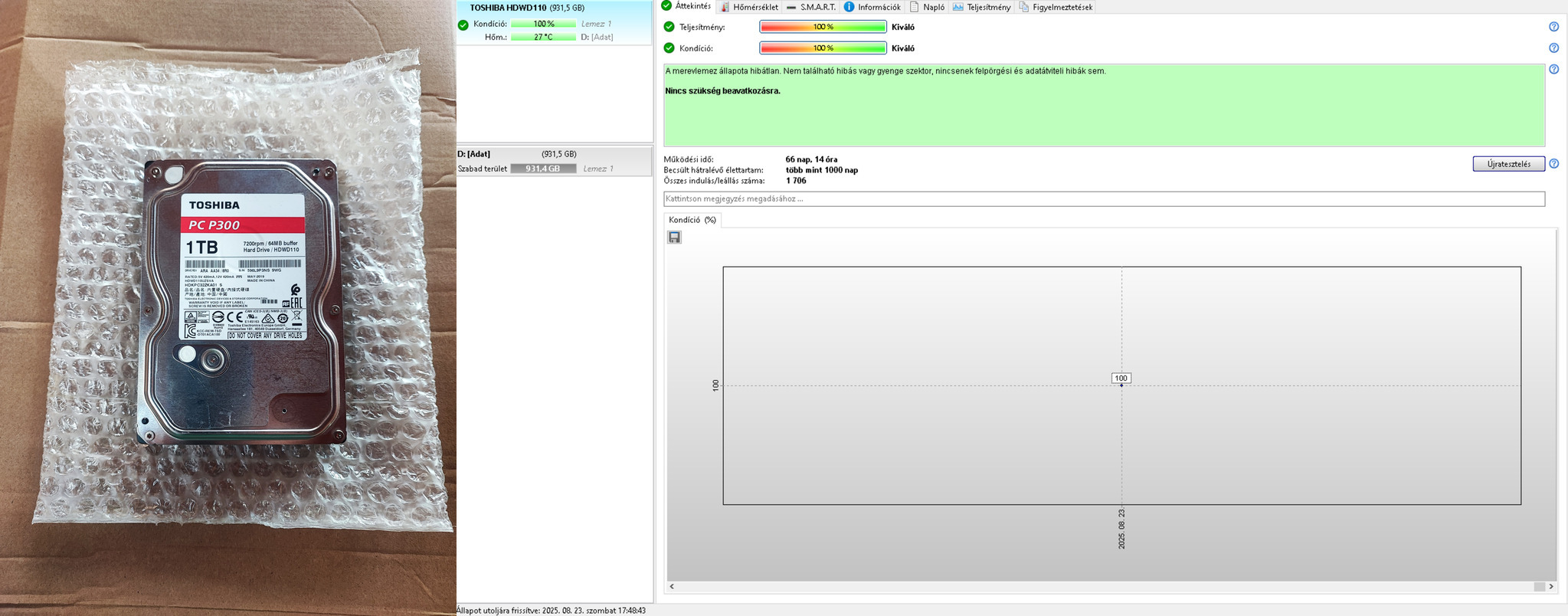Image resolution: width=1568 pixels, height=616 pixels.
Task: Click the Teljesítmény 100 % progress bar
Action: click(823, 27)
